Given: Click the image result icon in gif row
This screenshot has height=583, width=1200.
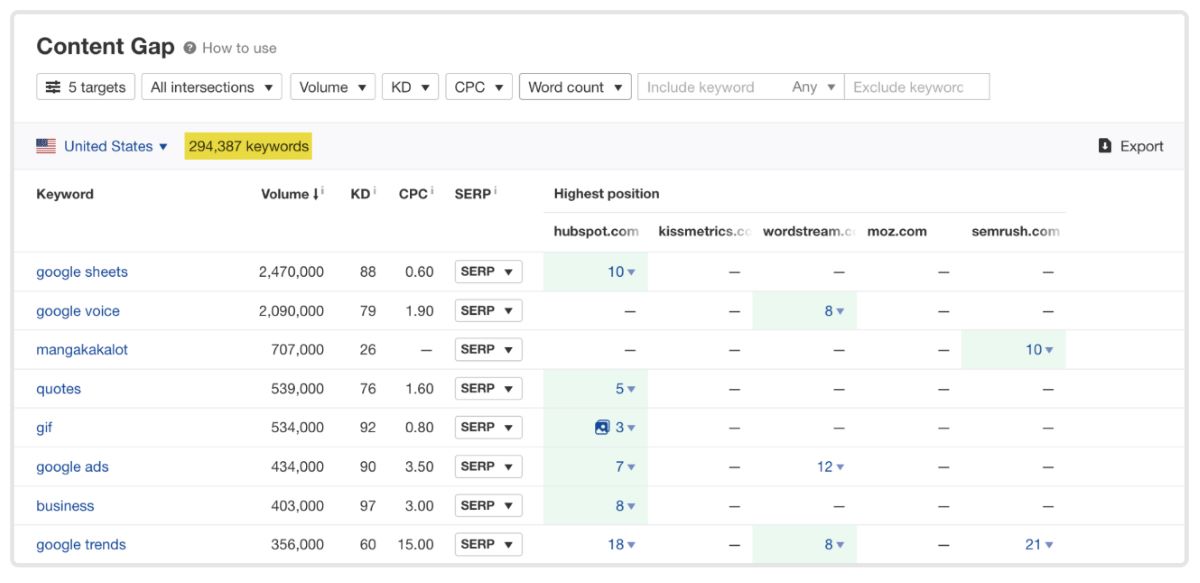Looking at the screenshot, I should pos(602,428).
